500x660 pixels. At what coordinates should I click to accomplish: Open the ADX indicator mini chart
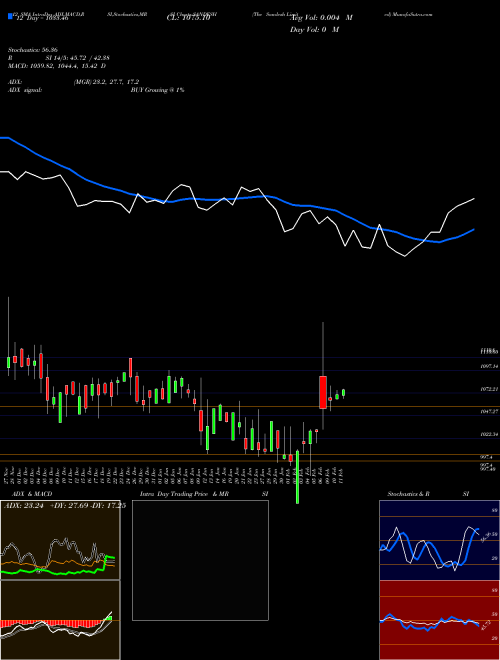tap(60, 540)
